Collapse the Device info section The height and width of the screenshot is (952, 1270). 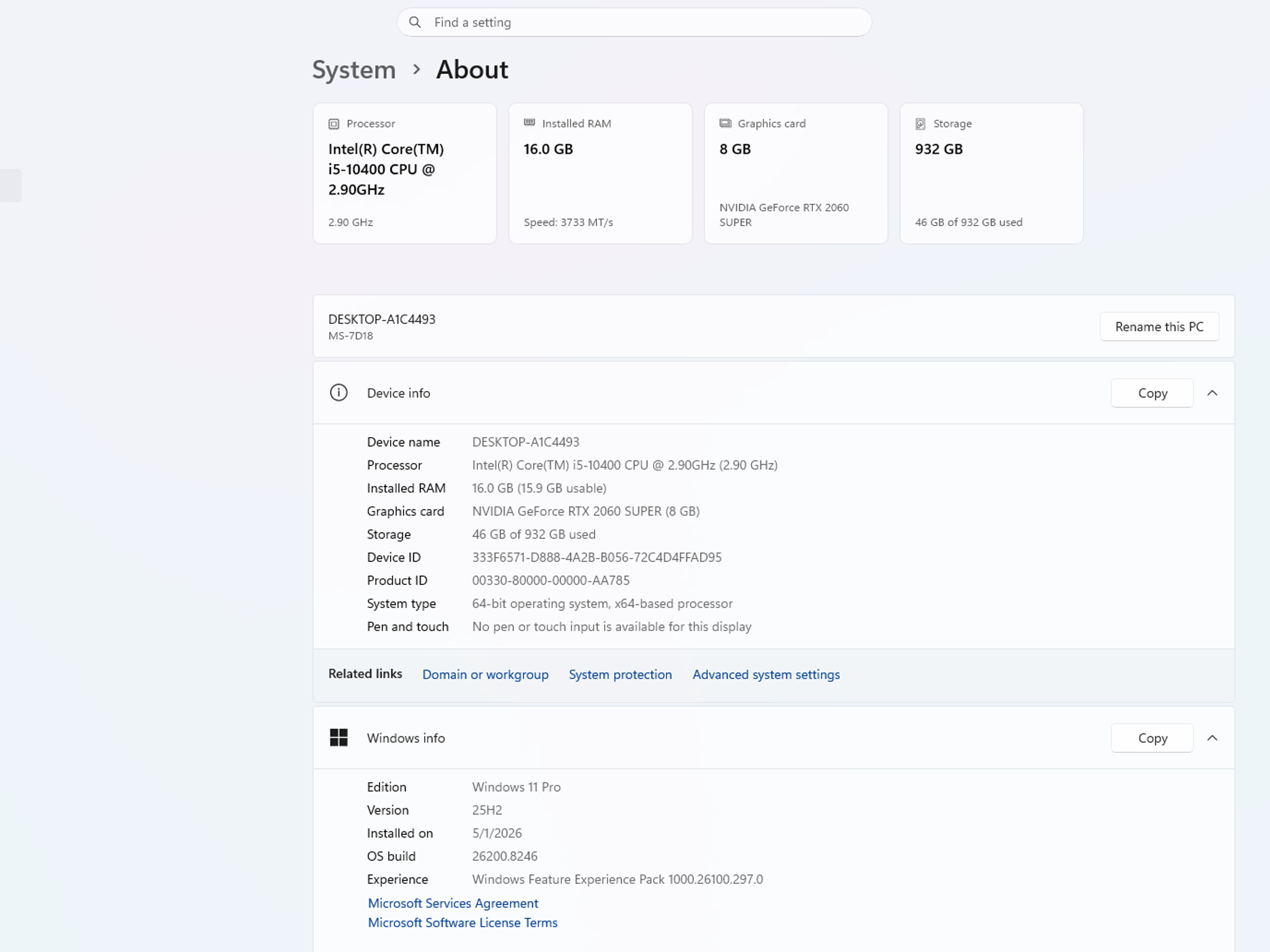[1212, 393]
